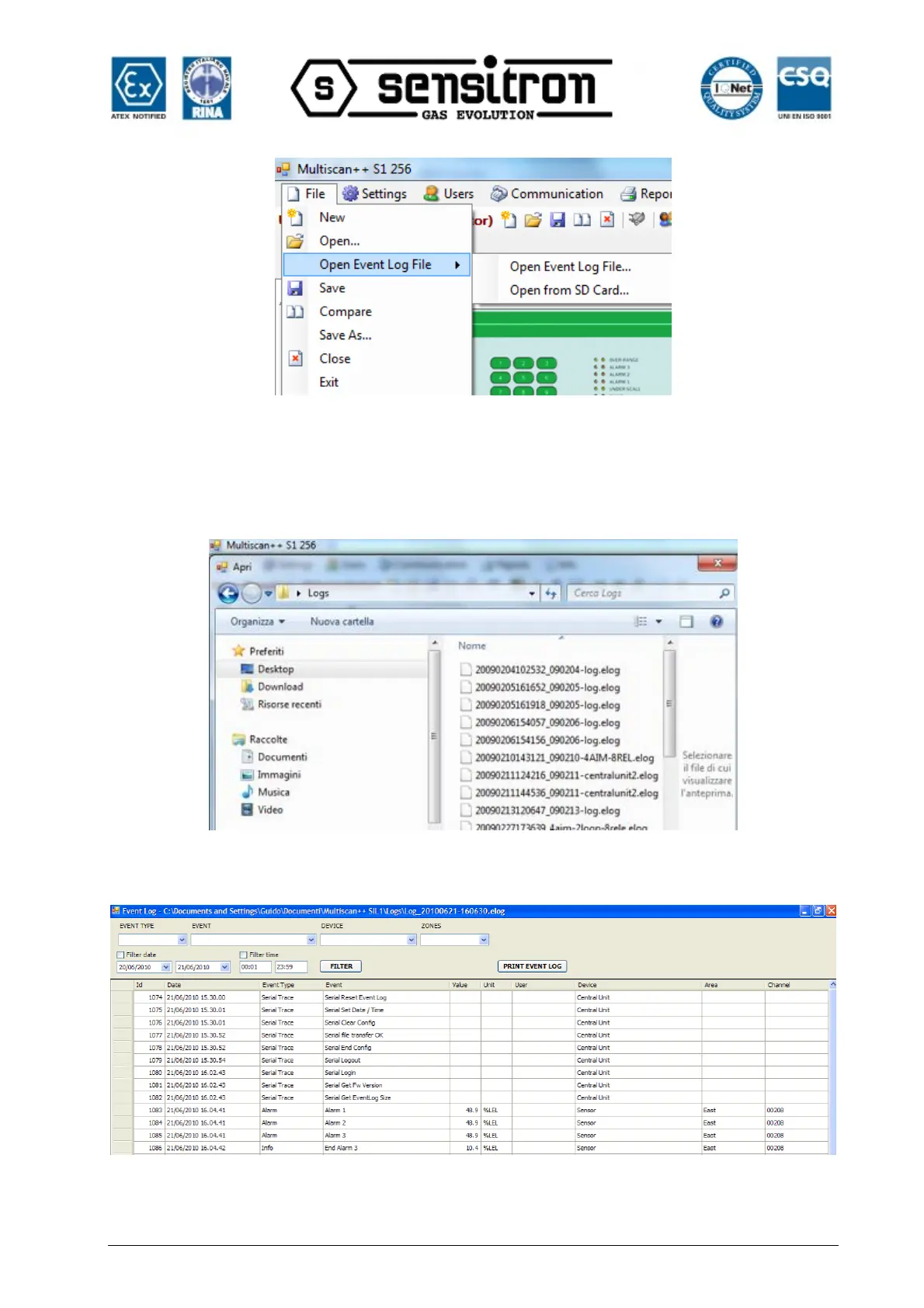Click the FILTER button
Screen dimensions: 924x1308
click(x=341, y=967)
